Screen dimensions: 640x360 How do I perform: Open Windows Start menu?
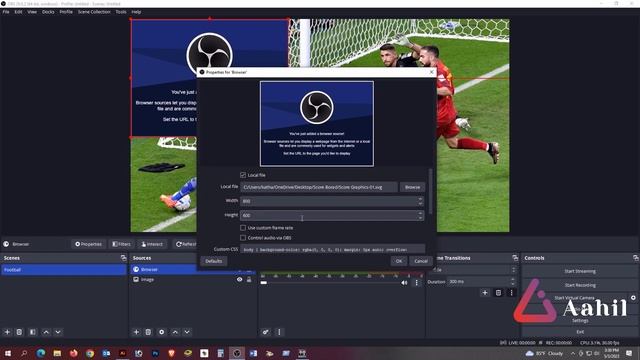[8, 353]
